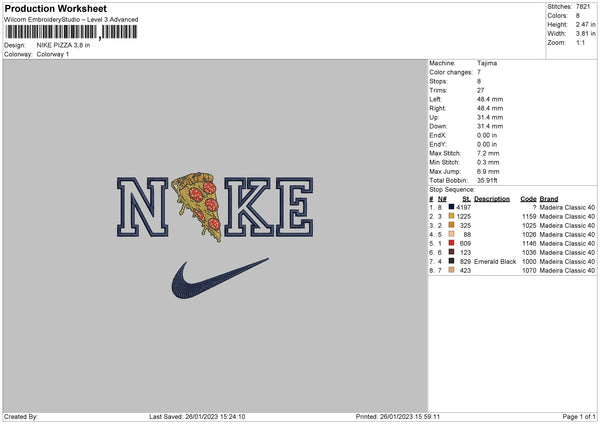Click the Machine value Tajima
Image resolution: width=600 pixels, height=424 pixels.
487,63
